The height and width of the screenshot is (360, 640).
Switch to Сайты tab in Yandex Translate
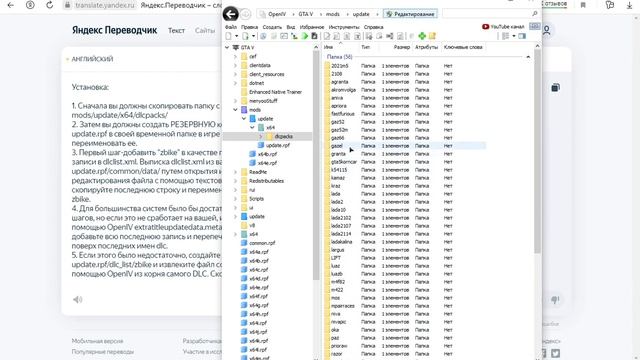[205, 31]
